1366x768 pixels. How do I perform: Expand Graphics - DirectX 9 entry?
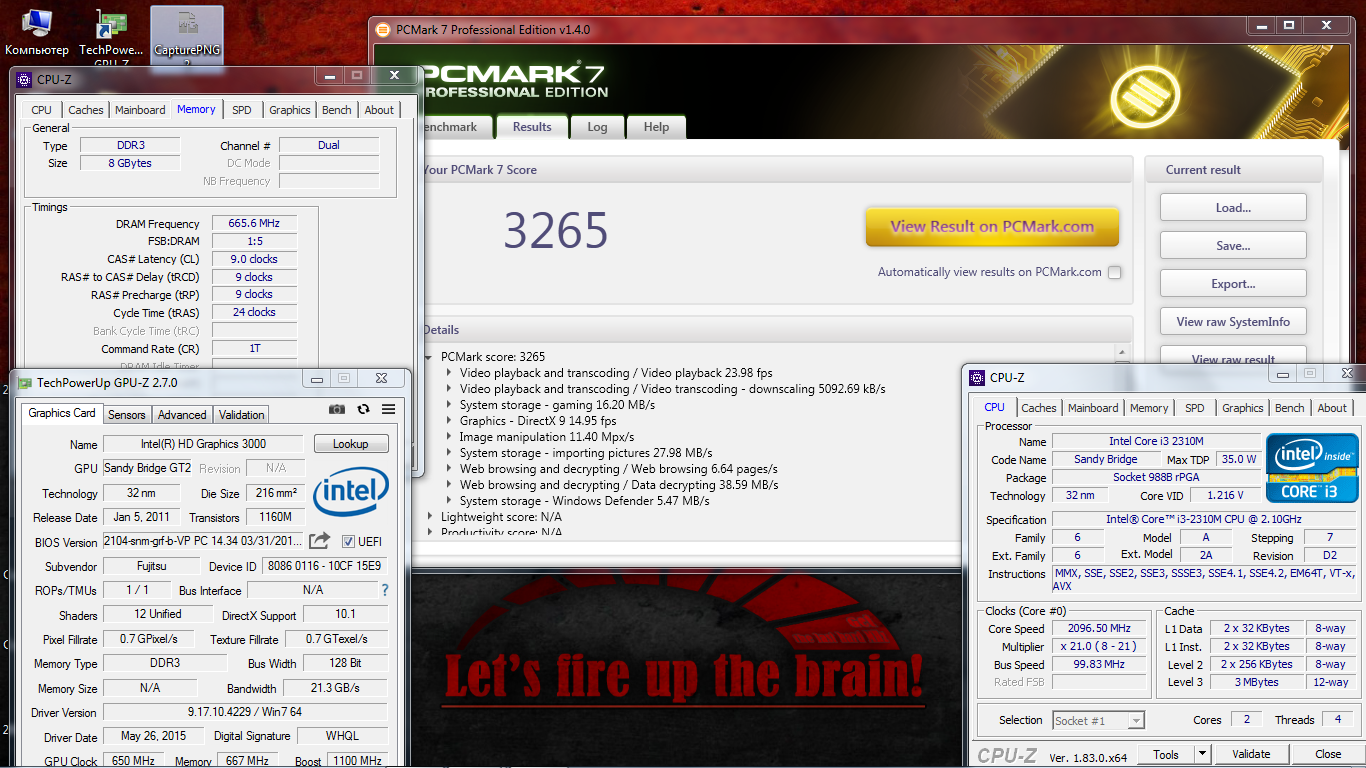(x=448, y=421)
